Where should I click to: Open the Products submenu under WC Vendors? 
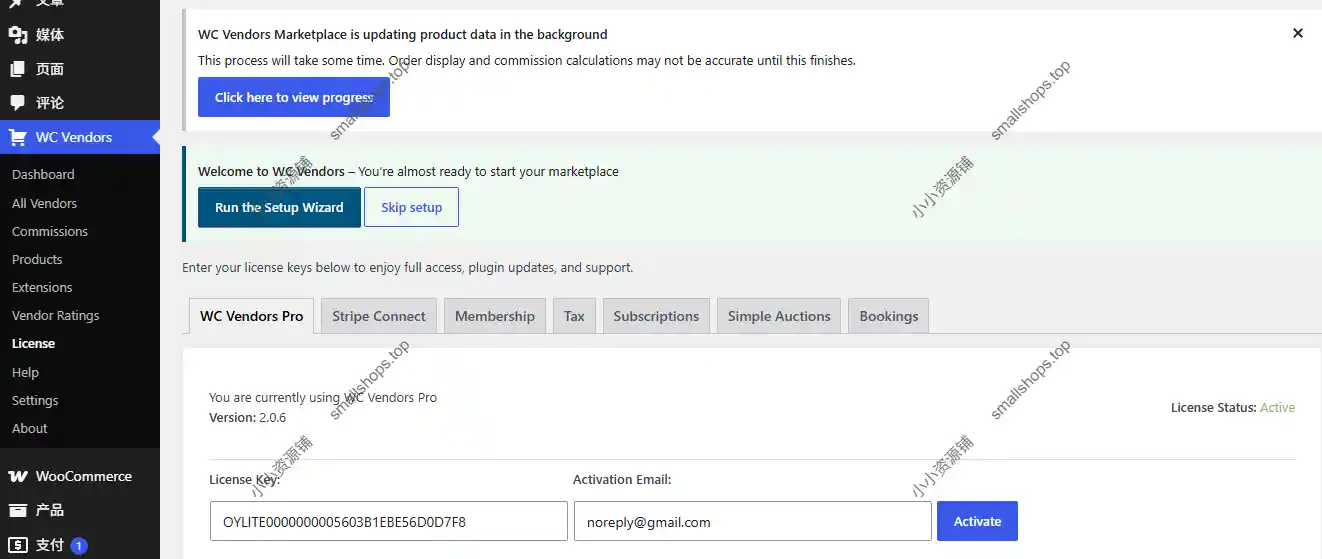(x=37, y=259)
